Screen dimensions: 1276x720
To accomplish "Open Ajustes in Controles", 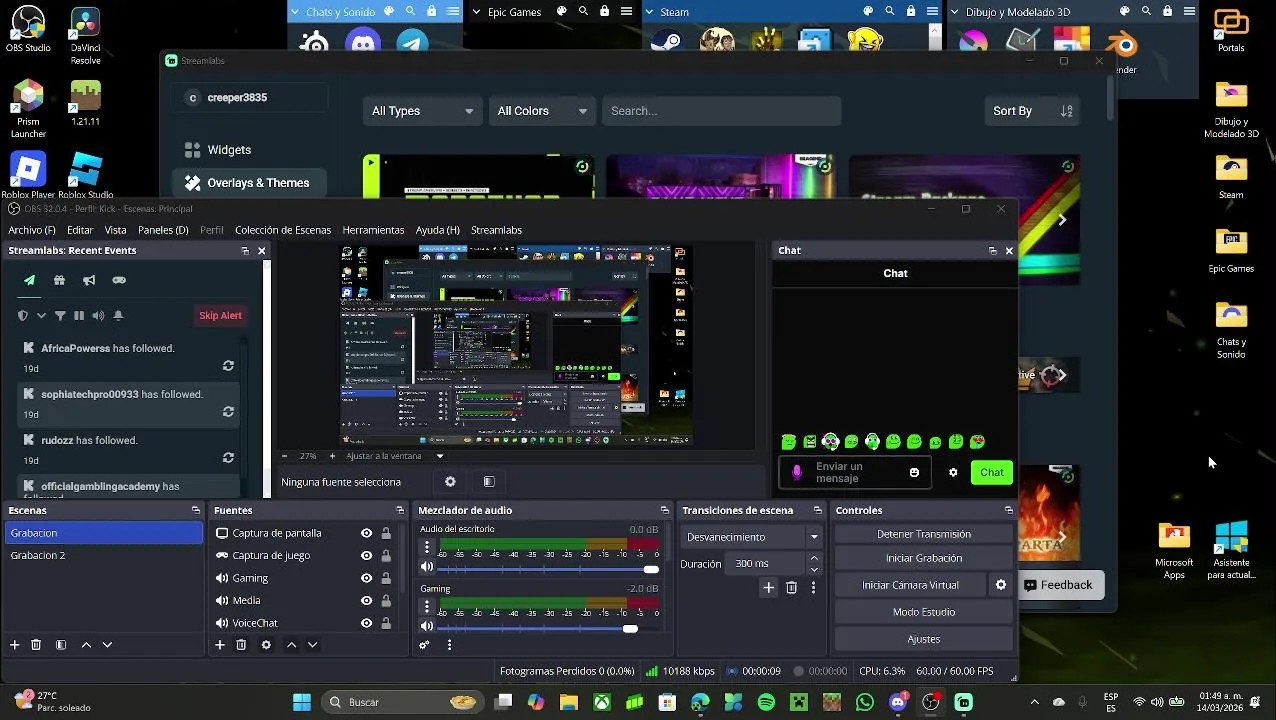I will click(924, 639).
